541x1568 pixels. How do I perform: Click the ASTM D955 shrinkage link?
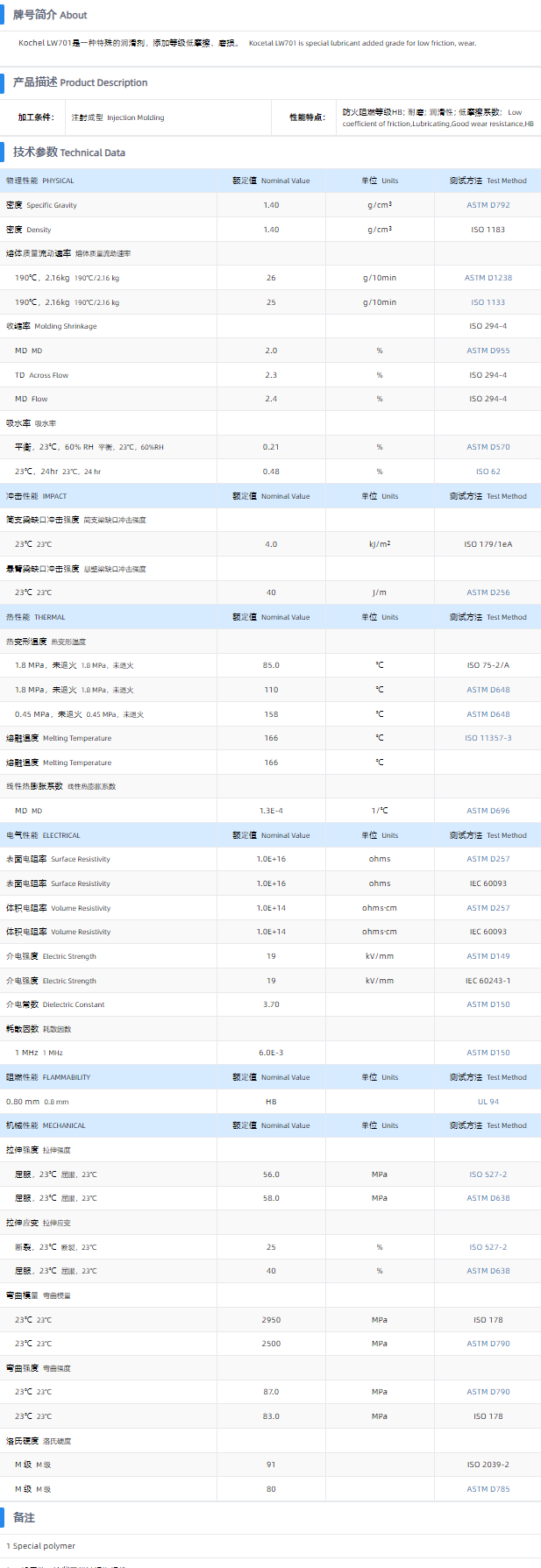tap(488, 351)
